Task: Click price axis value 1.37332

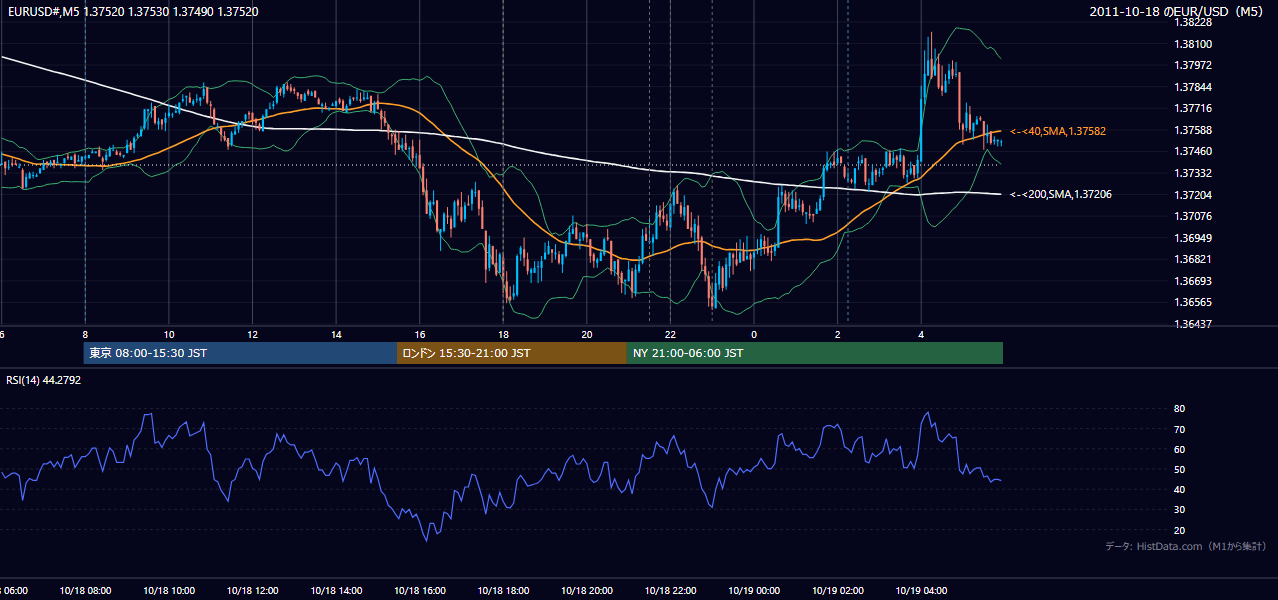Action: point(1194,173)
